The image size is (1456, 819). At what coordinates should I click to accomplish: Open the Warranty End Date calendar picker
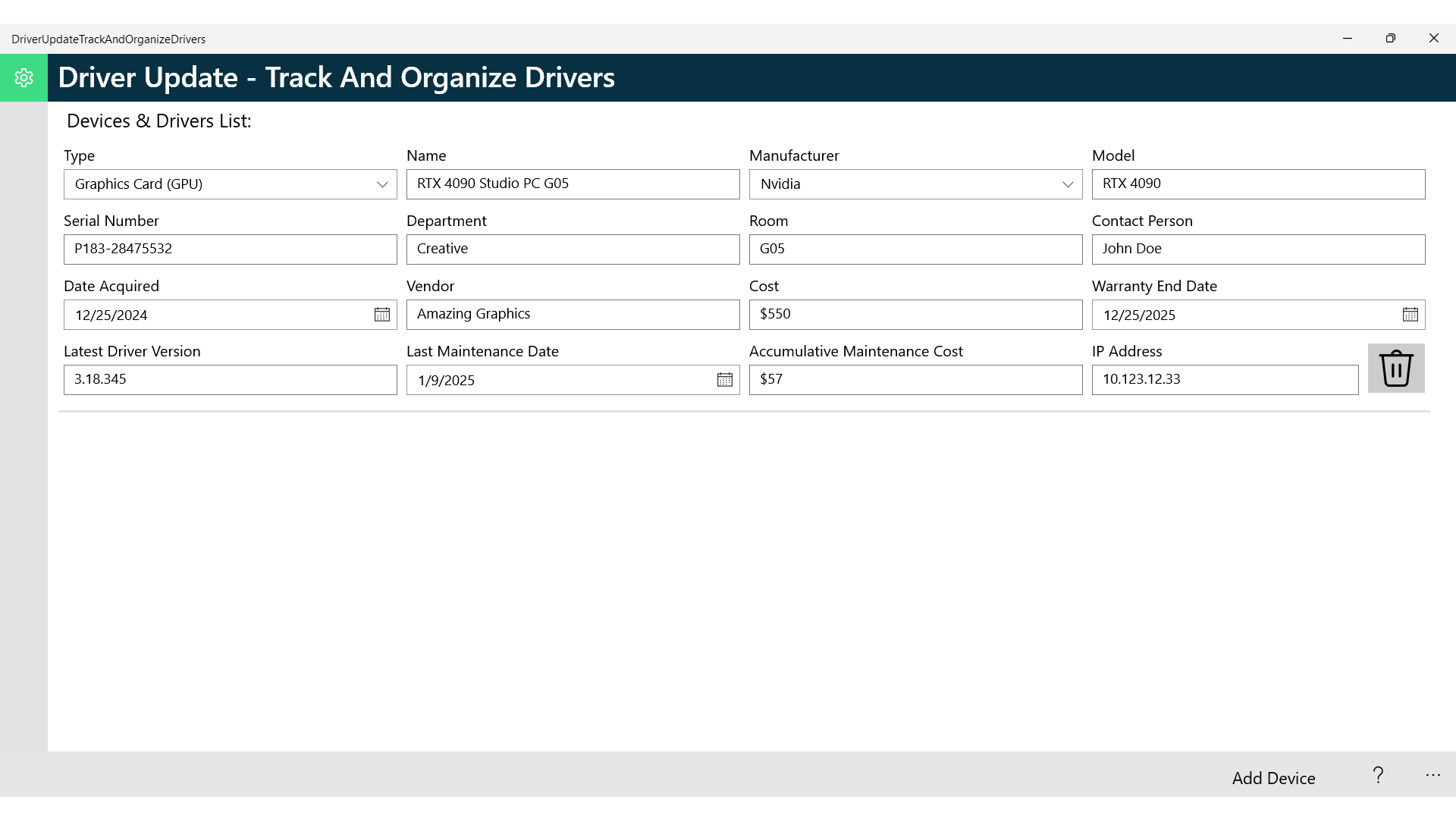1409,314
